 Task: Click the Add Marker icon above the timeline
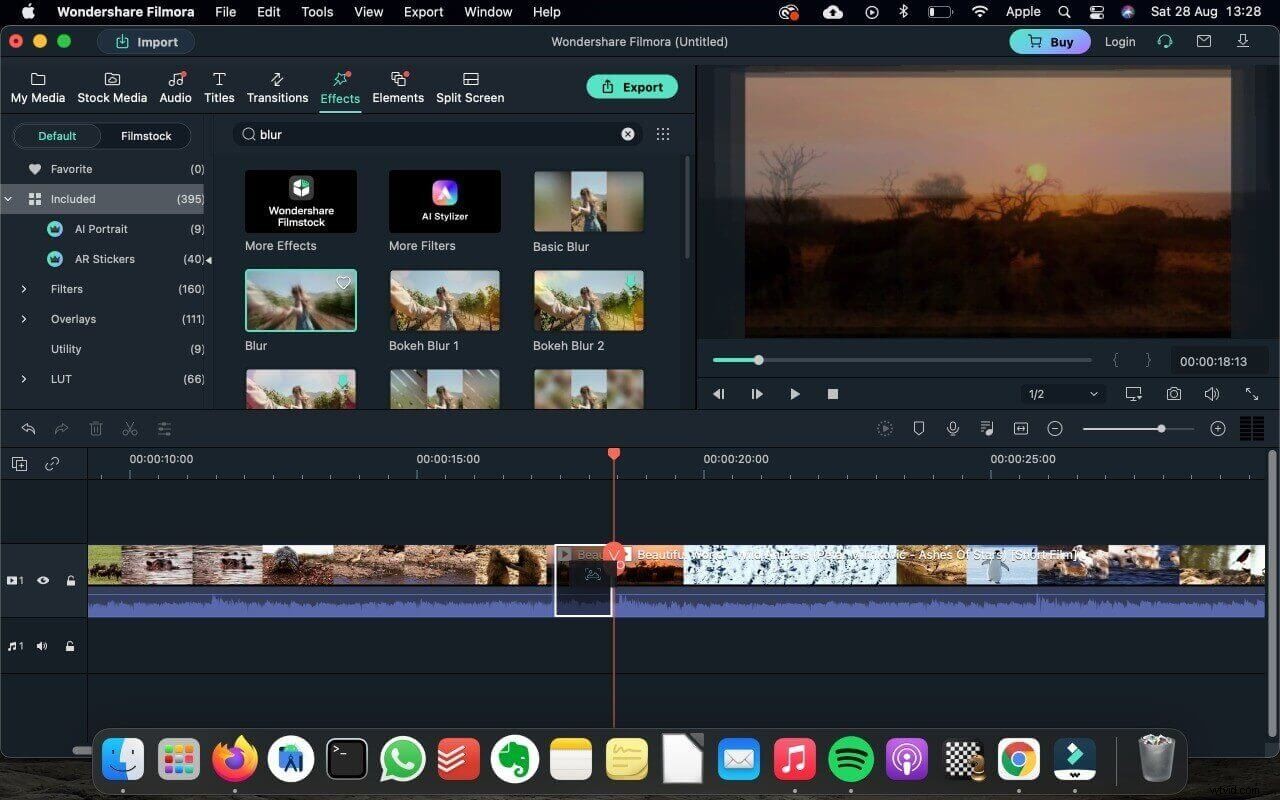tap(918, 428)
